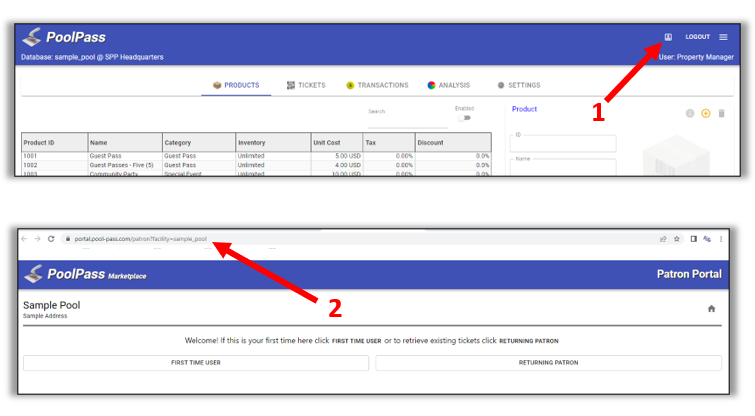
Task: Click the product info icon
Action: [x=690, y=114]
